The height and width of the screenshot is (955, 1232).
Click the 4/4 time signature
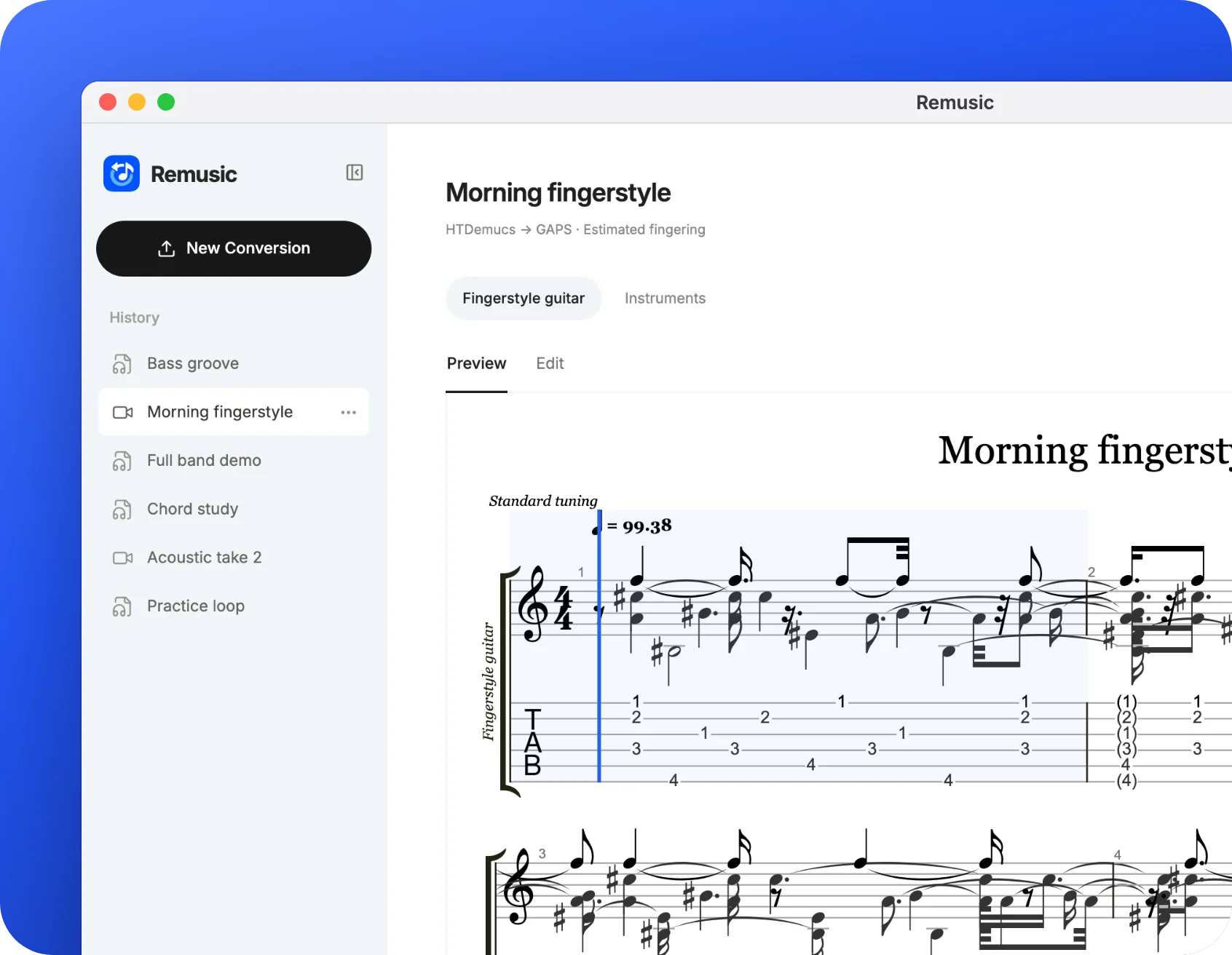tap(563, 607)
